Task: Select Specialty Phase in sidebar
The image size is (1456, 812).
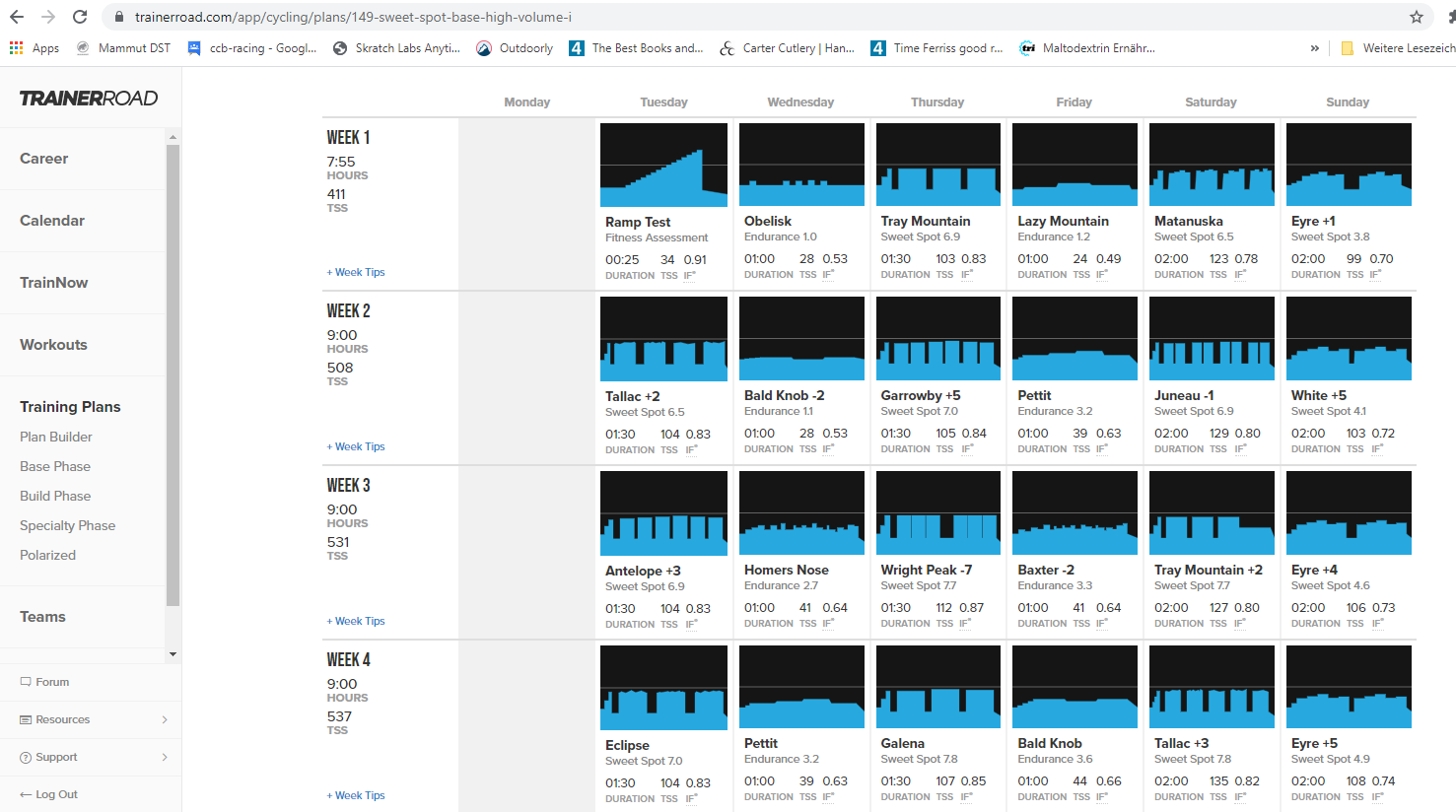Action: pyautogui.click(x=68, y=525)
